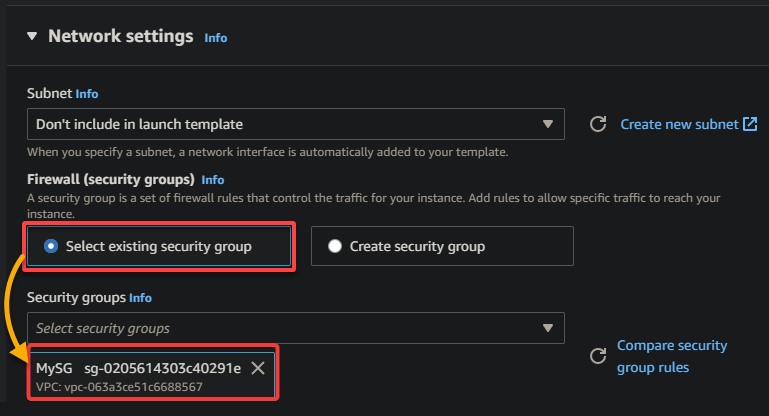
Task: Click the Create security group option box
Action: (442, 246)
